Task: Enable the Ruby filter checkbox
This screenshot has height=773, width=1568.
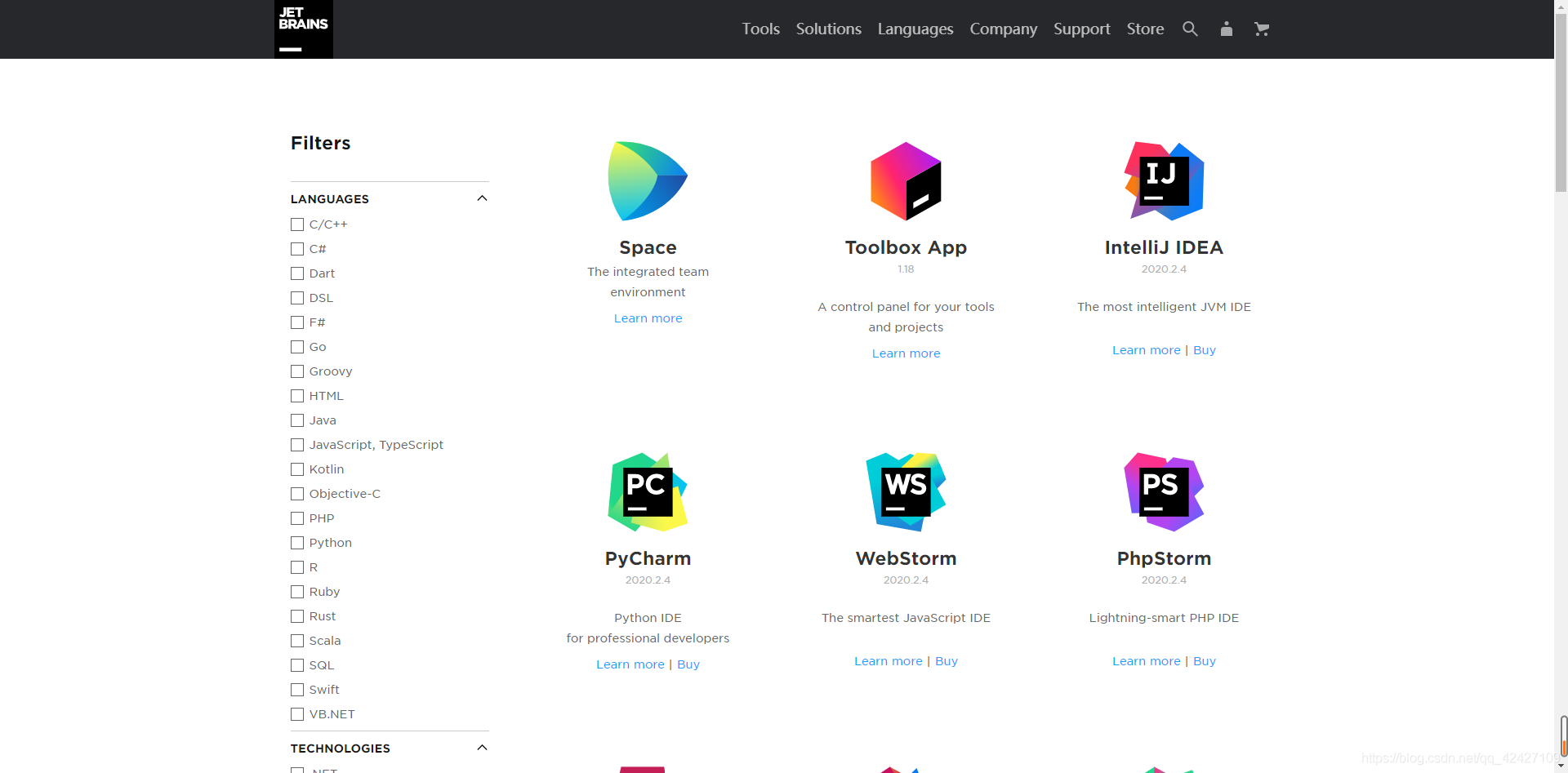Action: pos(297,592)
